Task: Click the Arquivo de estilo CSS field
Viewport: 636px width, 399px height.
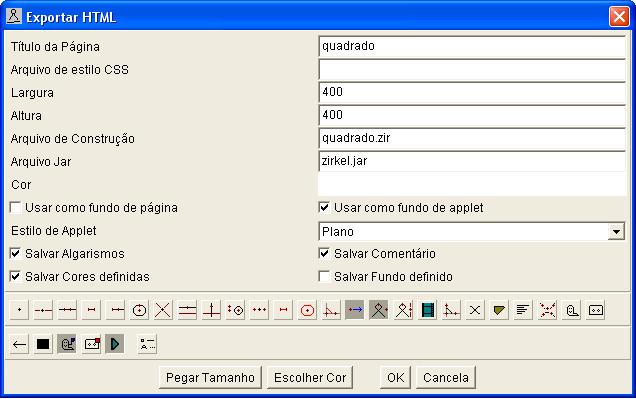Action: [472, 70]
